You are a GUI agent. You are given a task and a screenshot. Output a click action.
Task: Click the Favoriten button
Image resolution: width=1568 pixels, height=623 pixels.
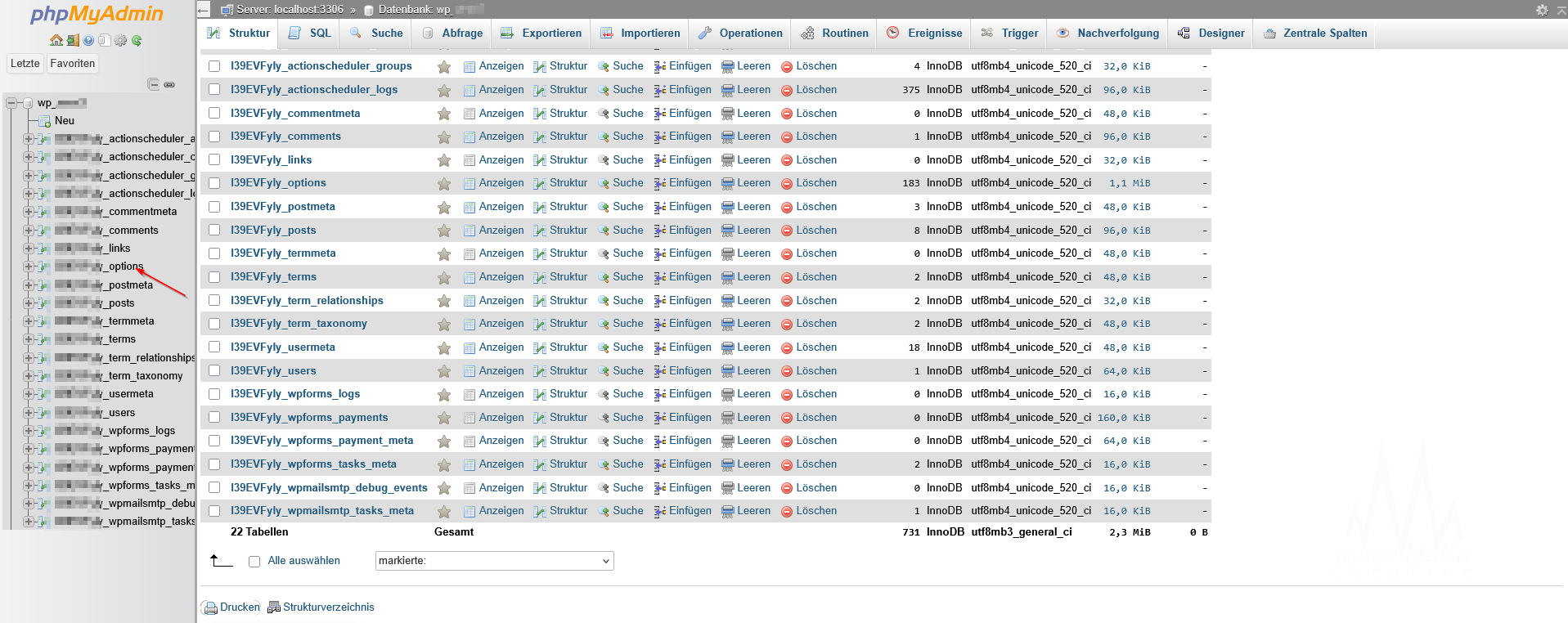(72, 64)
